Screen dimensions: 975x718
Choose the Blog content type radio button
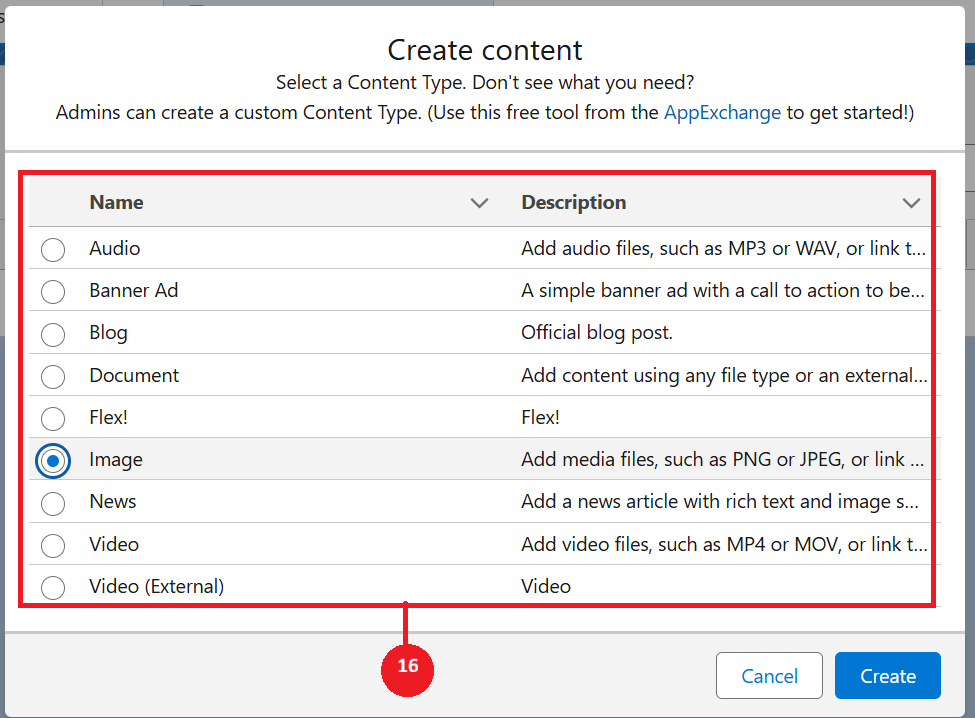tap(53, 333)
